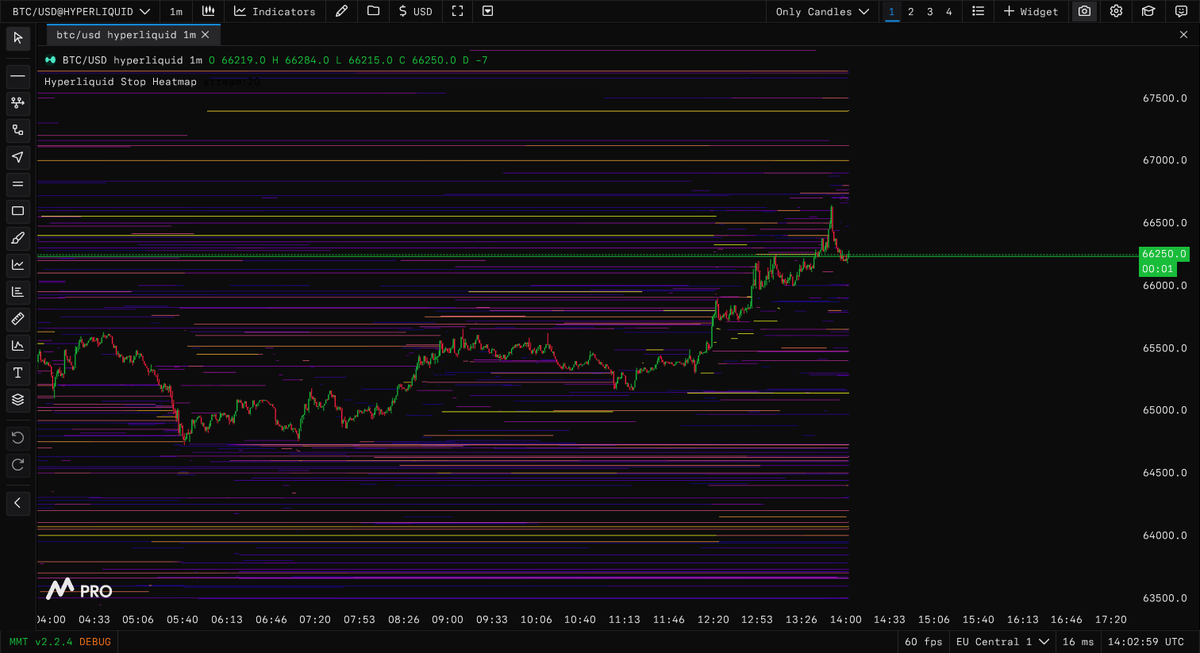1200x653 pixels.
Task: Select the line chart tool in sidebar
Action: click(17, 265)
